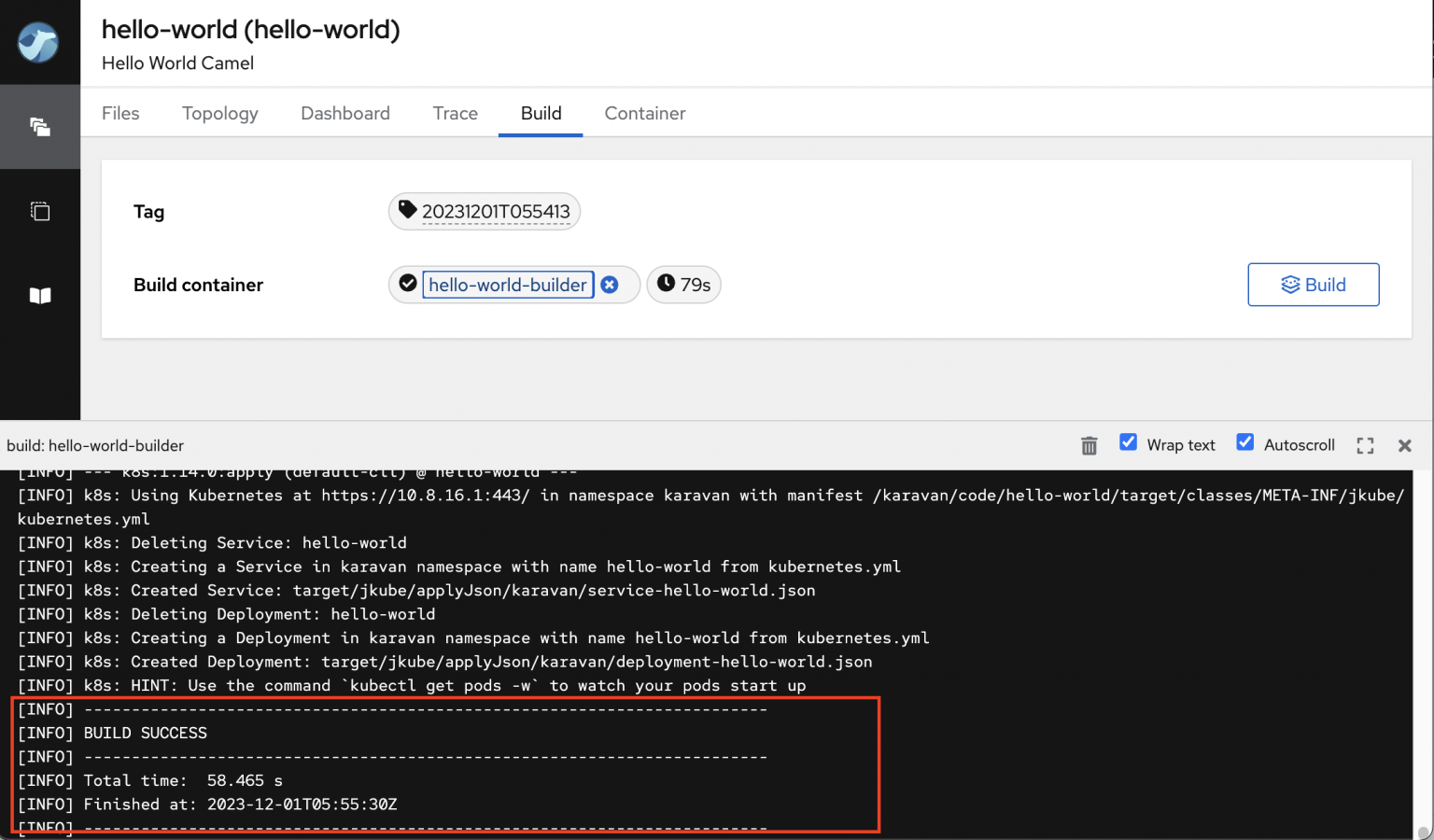Image resolution: width=1434 pixels, height=840 pixels.
Task: Switch to the Container tab
Action: pos(645,113)
